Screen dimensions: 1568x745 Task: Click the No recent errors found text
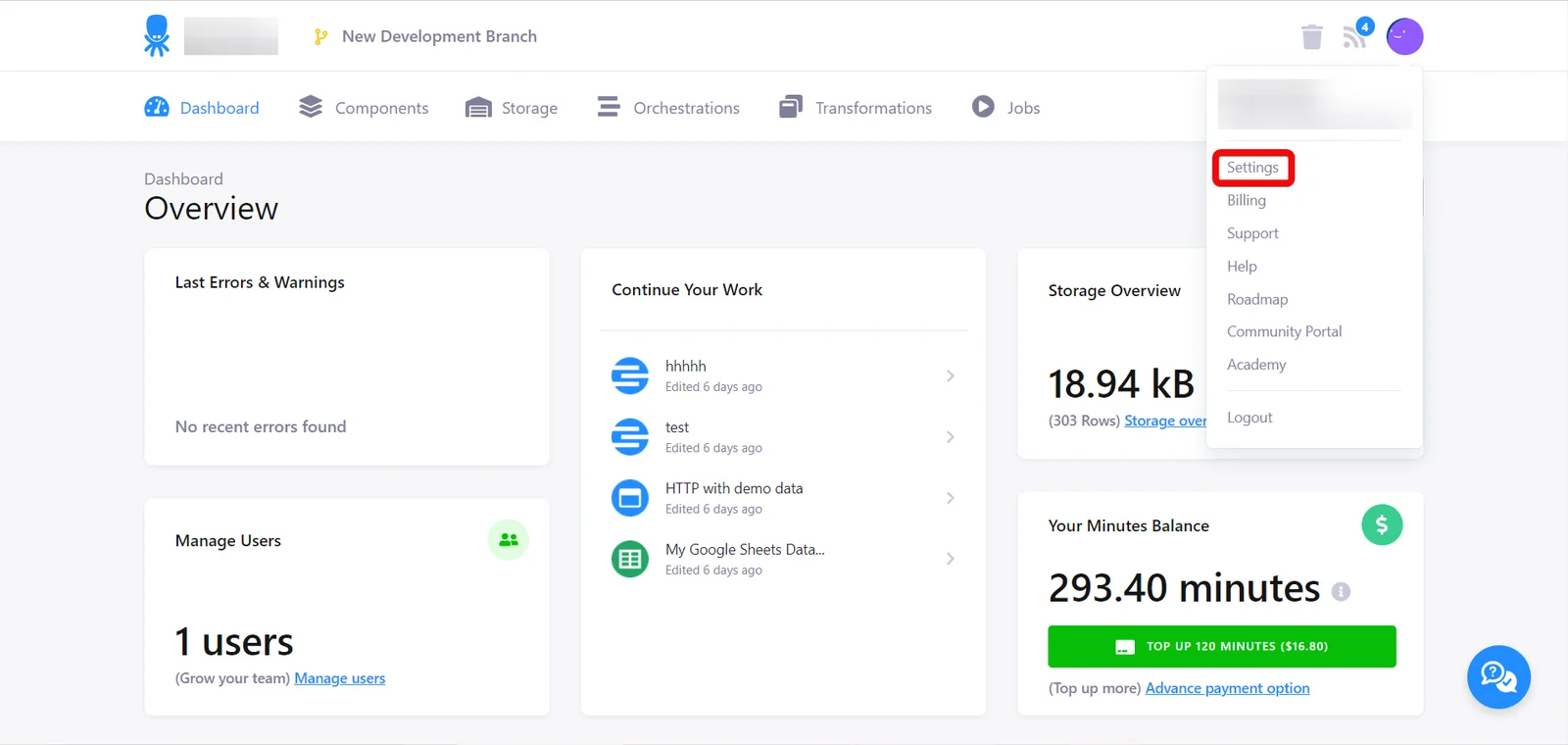click(x=261, y=426)
